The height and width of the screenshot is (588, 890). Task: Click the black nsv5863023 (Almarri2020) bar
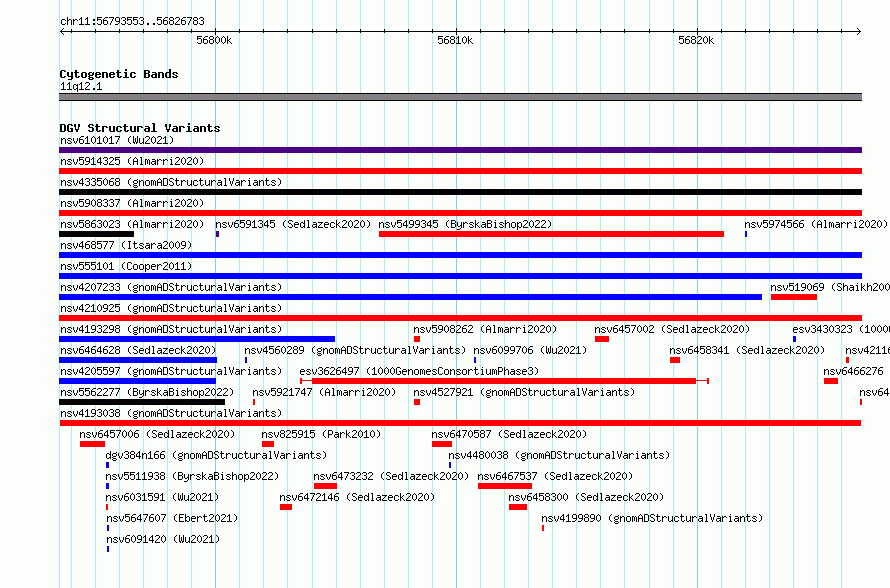(96, 234)
